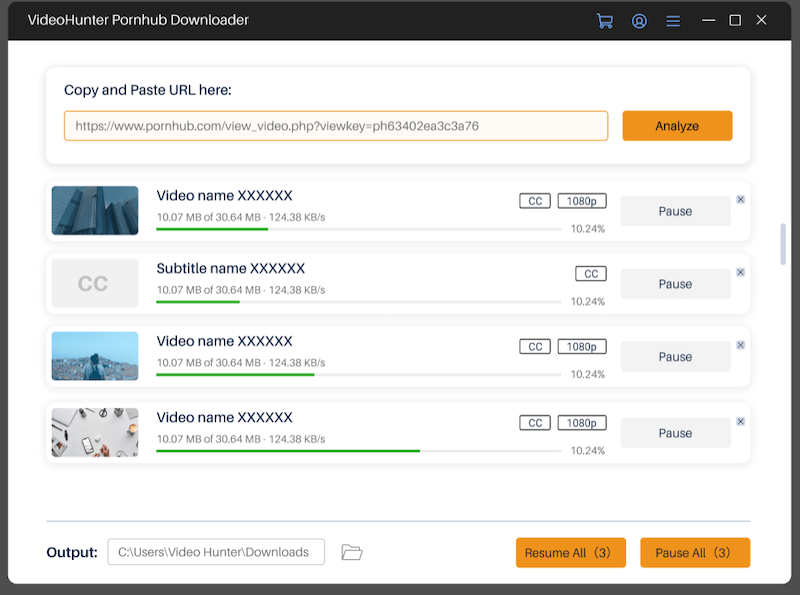Select the title text Subtitle name XXXXXX
This screenshot has width=800, height=595.
pos(231,268)
